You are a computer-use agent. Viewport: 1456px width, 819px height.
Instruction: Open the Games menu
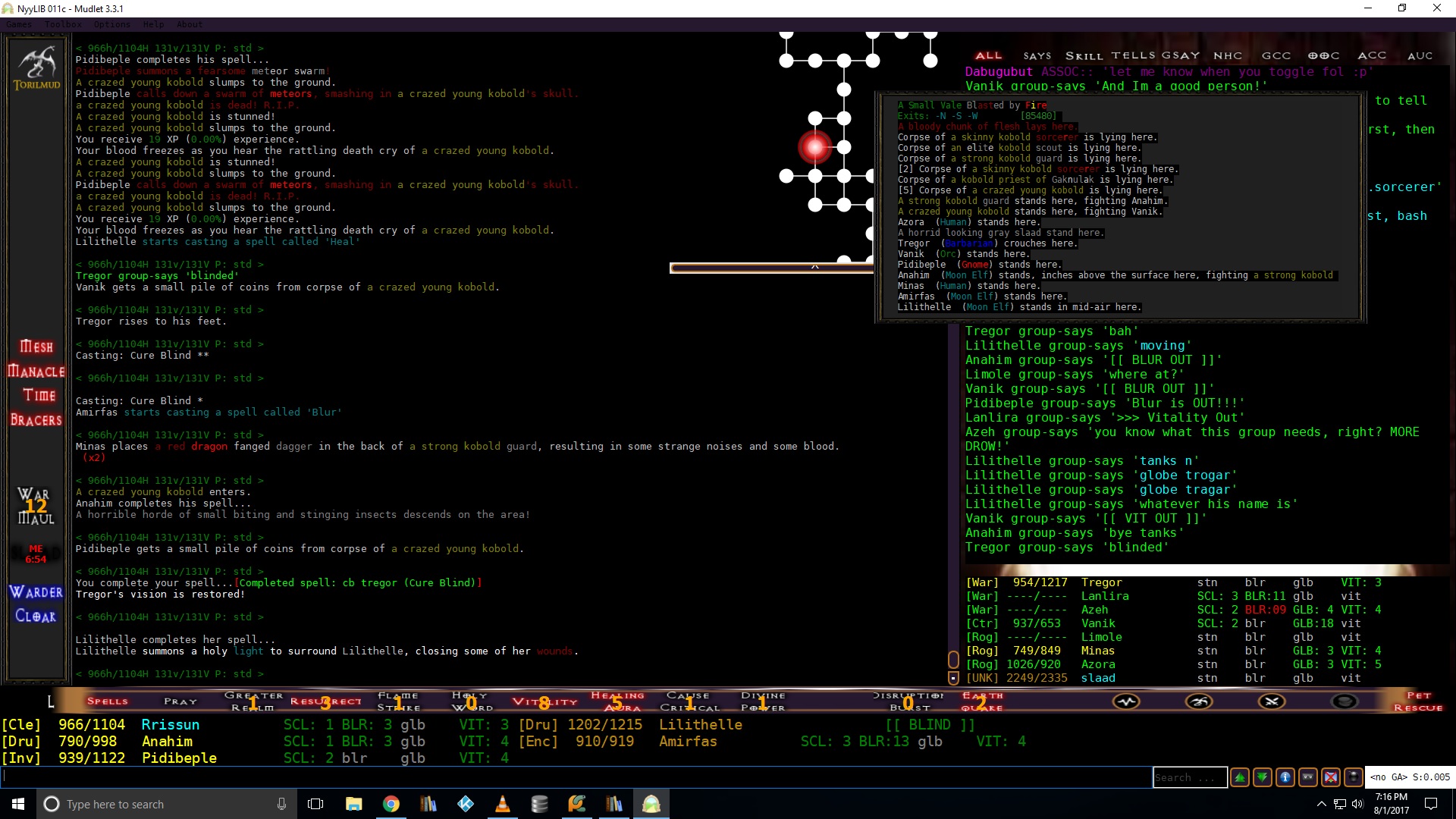tap(19, 24)
